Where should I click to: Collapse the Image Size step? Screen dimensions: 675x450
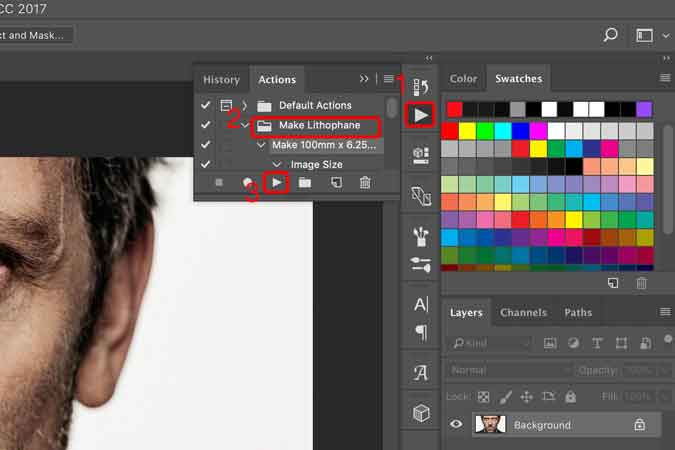coord(276,164)
